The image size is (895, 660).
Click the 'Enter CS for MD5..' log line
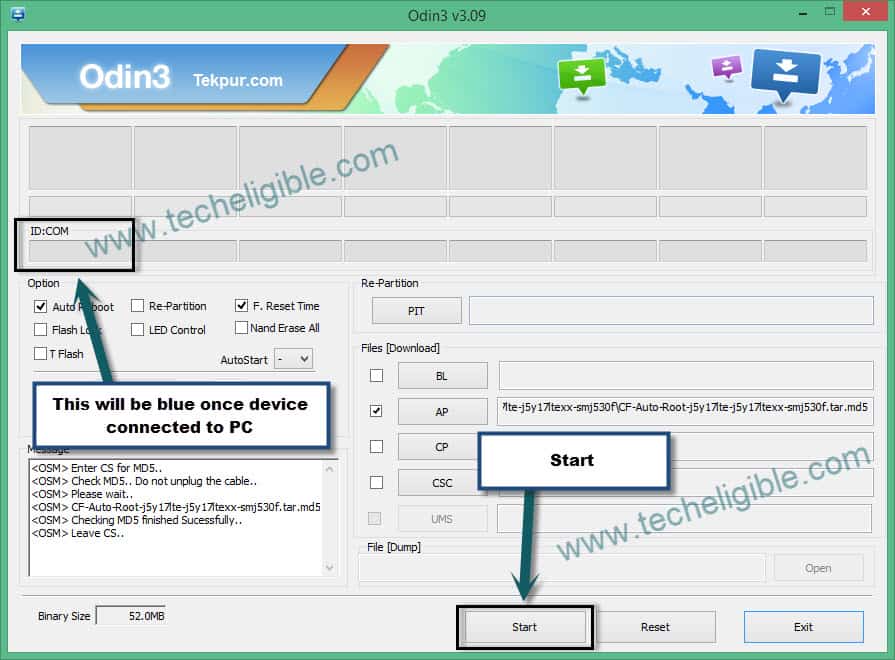coord(97,468)
